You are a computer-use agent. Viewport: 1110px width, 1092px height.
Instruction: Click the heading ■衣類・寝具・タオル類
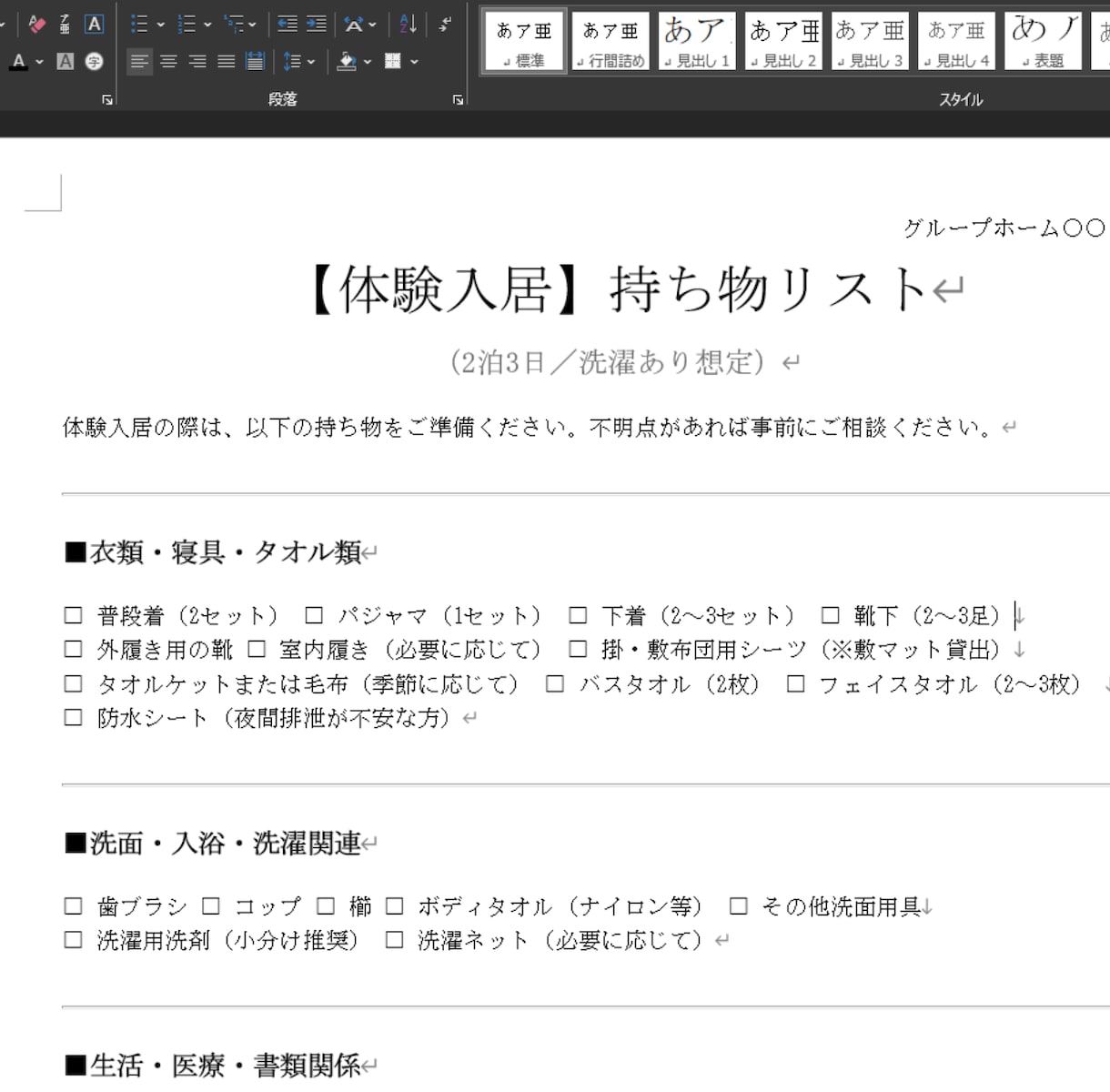(213, 551)
